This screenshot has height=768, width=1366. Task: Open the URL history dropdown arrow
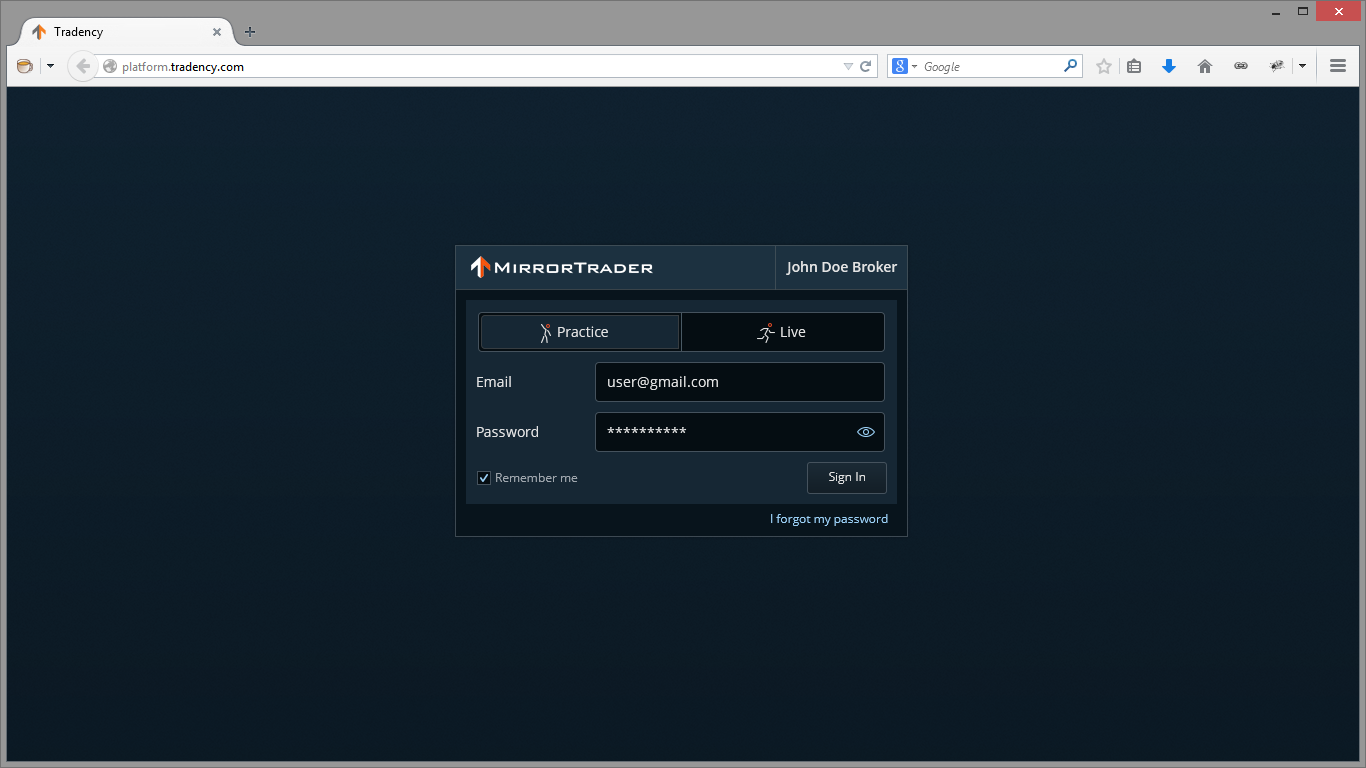(848, 66)
